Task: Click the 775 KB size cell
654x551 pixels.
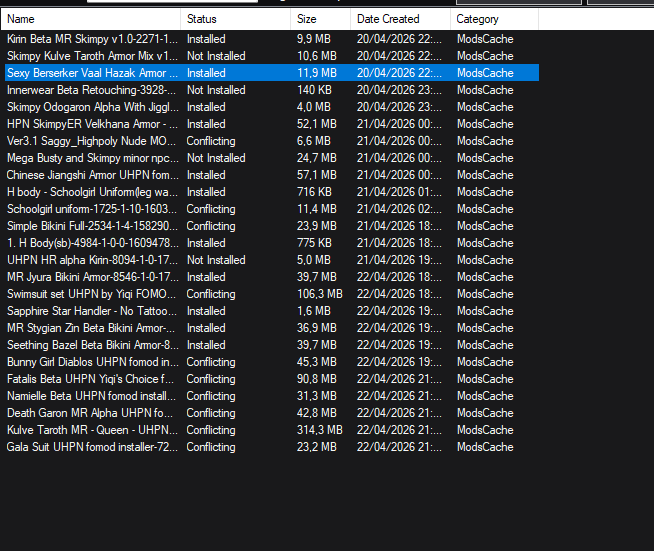Action: pos(314,243)
